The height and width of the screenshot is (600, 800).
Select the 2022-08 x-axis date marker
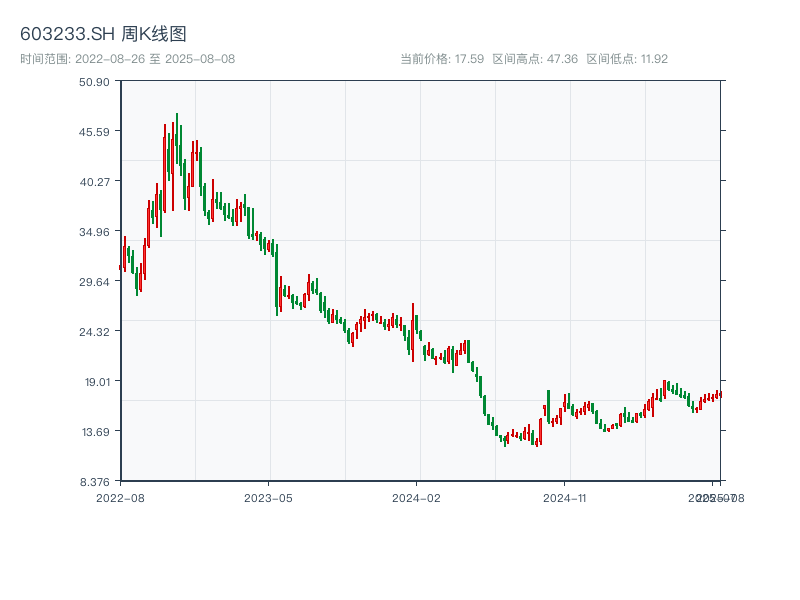[x=120, y=497]
